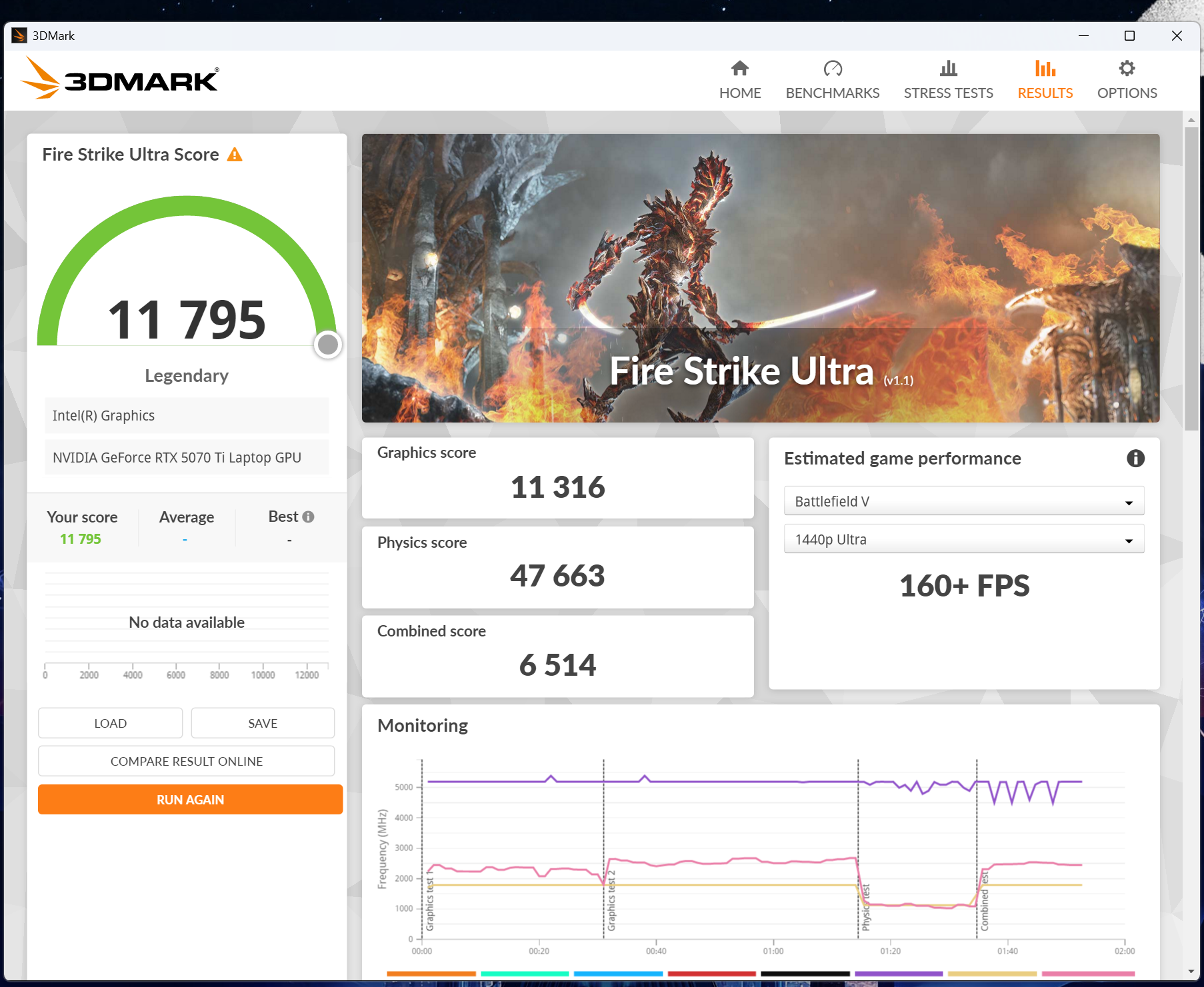Screen dimensions: 1204x987
Task: Click the Graphics test 2 timeline marker
Action: coord(611,901)
